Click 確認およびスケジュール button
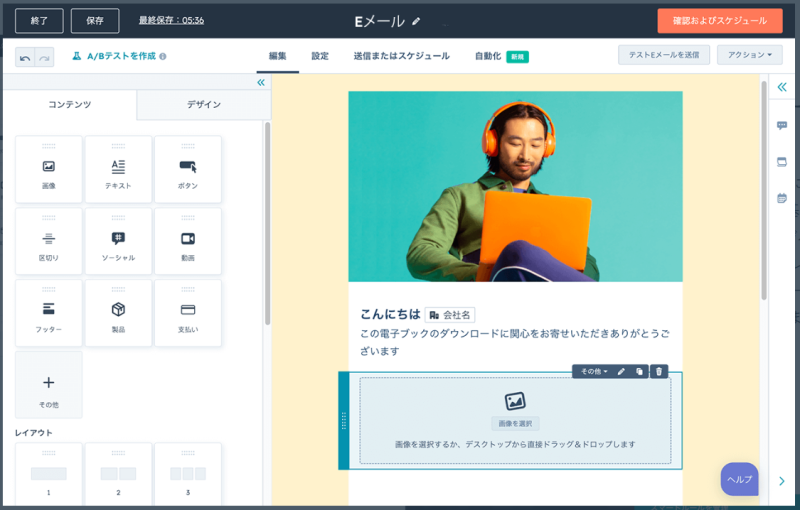Viewport: 800px width, 510px height. (720, 21)
